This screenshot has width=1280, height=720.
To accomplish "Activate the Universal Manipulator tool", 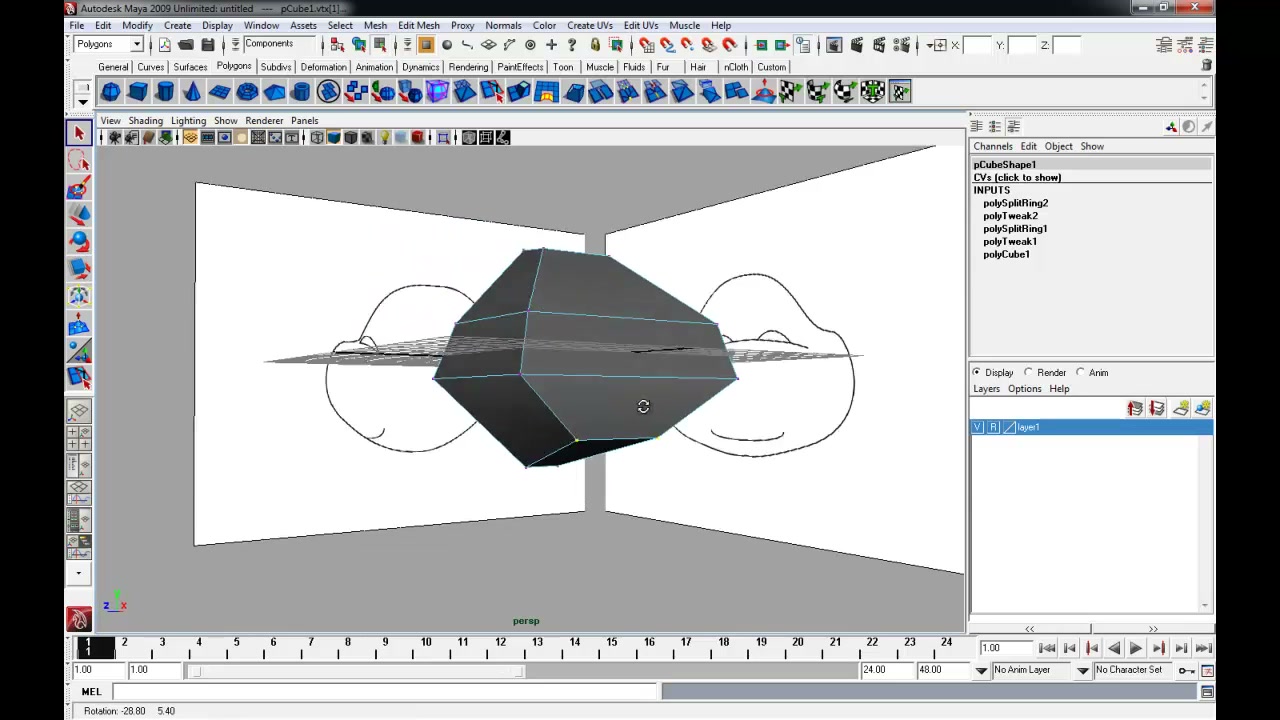I will tap(79, 295).
